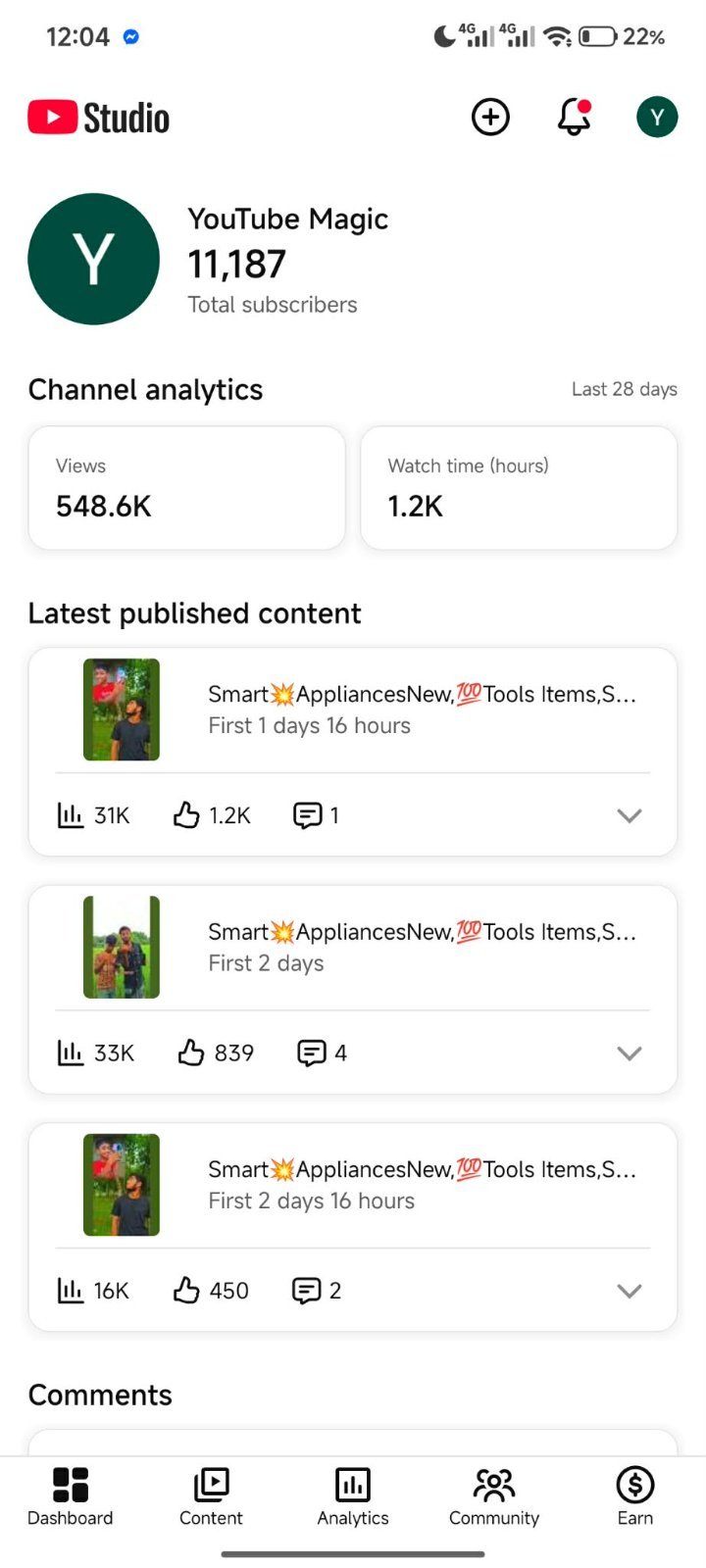Tap the create plus icon in header
The height and width of the screenshot is (1568, 706).
(x=490, y=118)
